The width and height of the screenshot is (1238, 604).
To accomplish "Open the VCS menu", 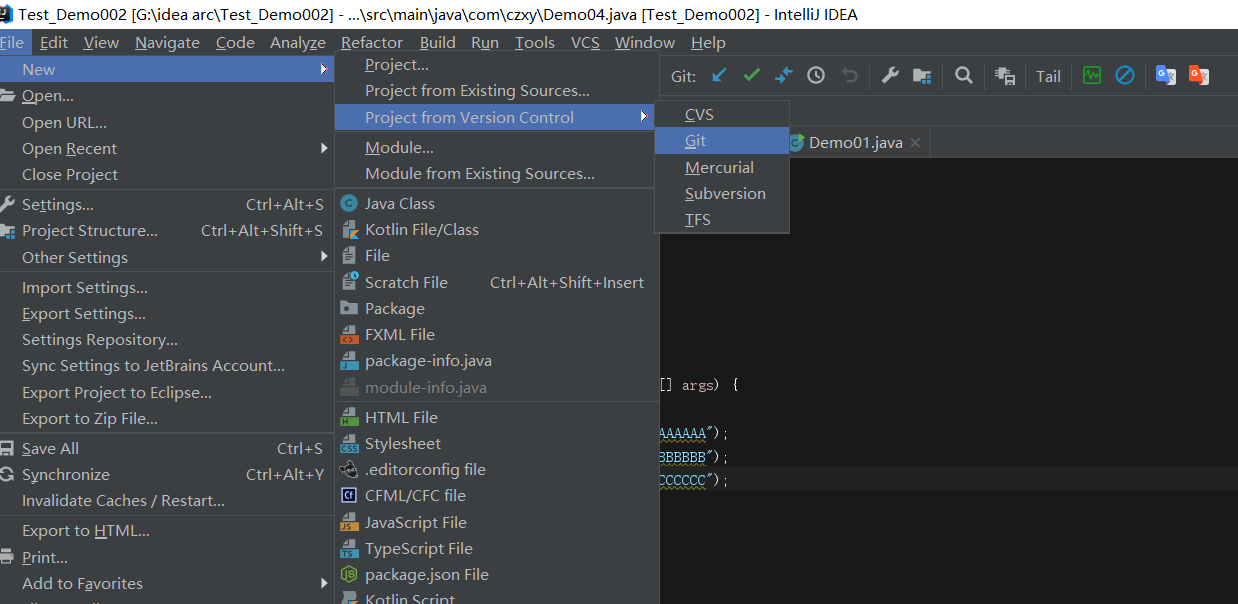I will coord(585,42).
